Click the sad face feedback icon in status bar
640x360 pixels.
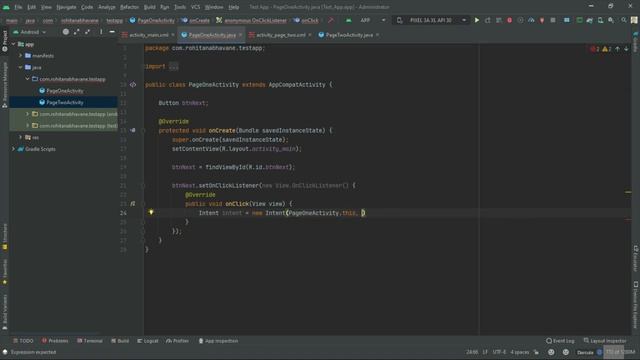pyautogui.click(x=566, y=352)
